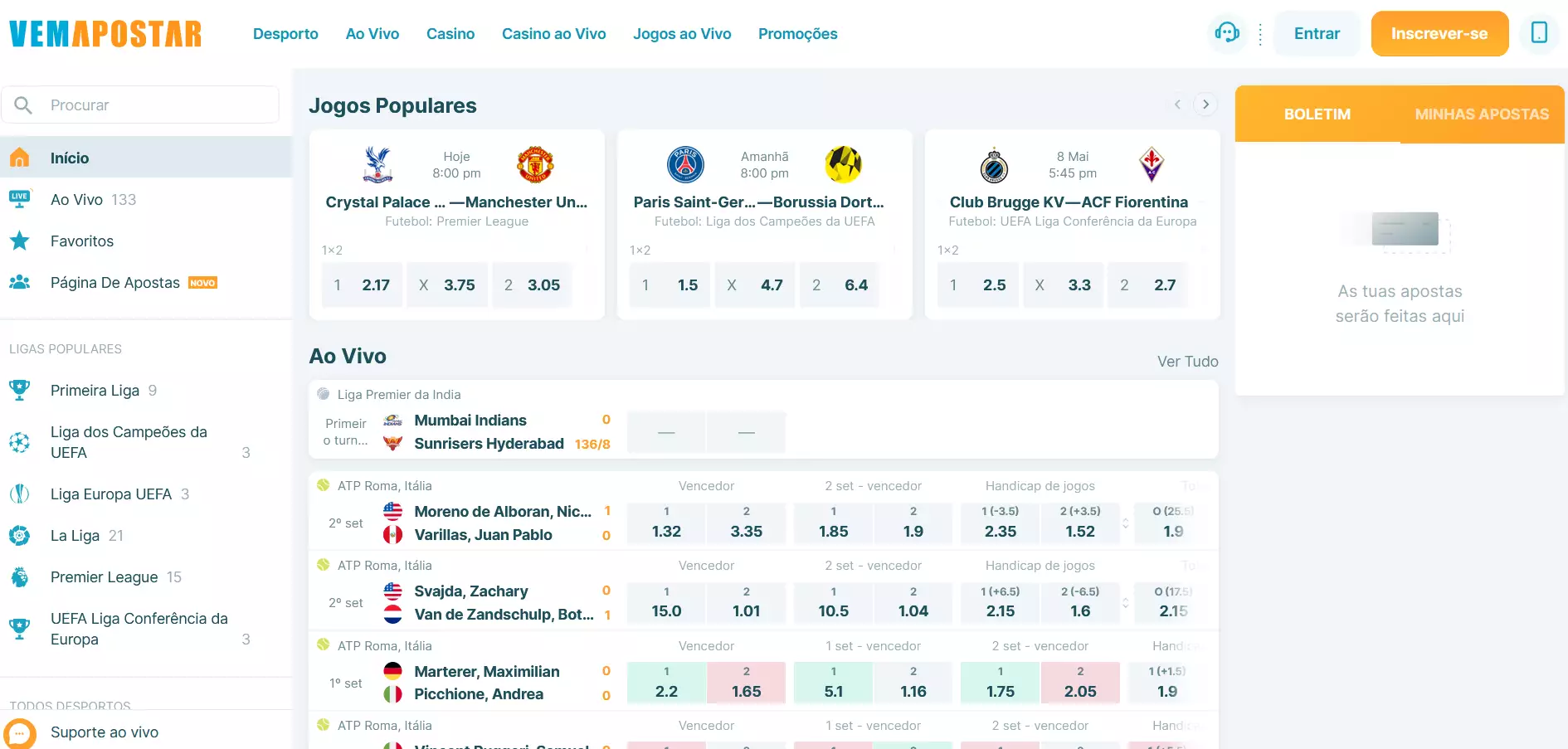Click the Ao Vivo live icon in sidebar
This screenshot has height=749, width=1568.
point(20,199)
